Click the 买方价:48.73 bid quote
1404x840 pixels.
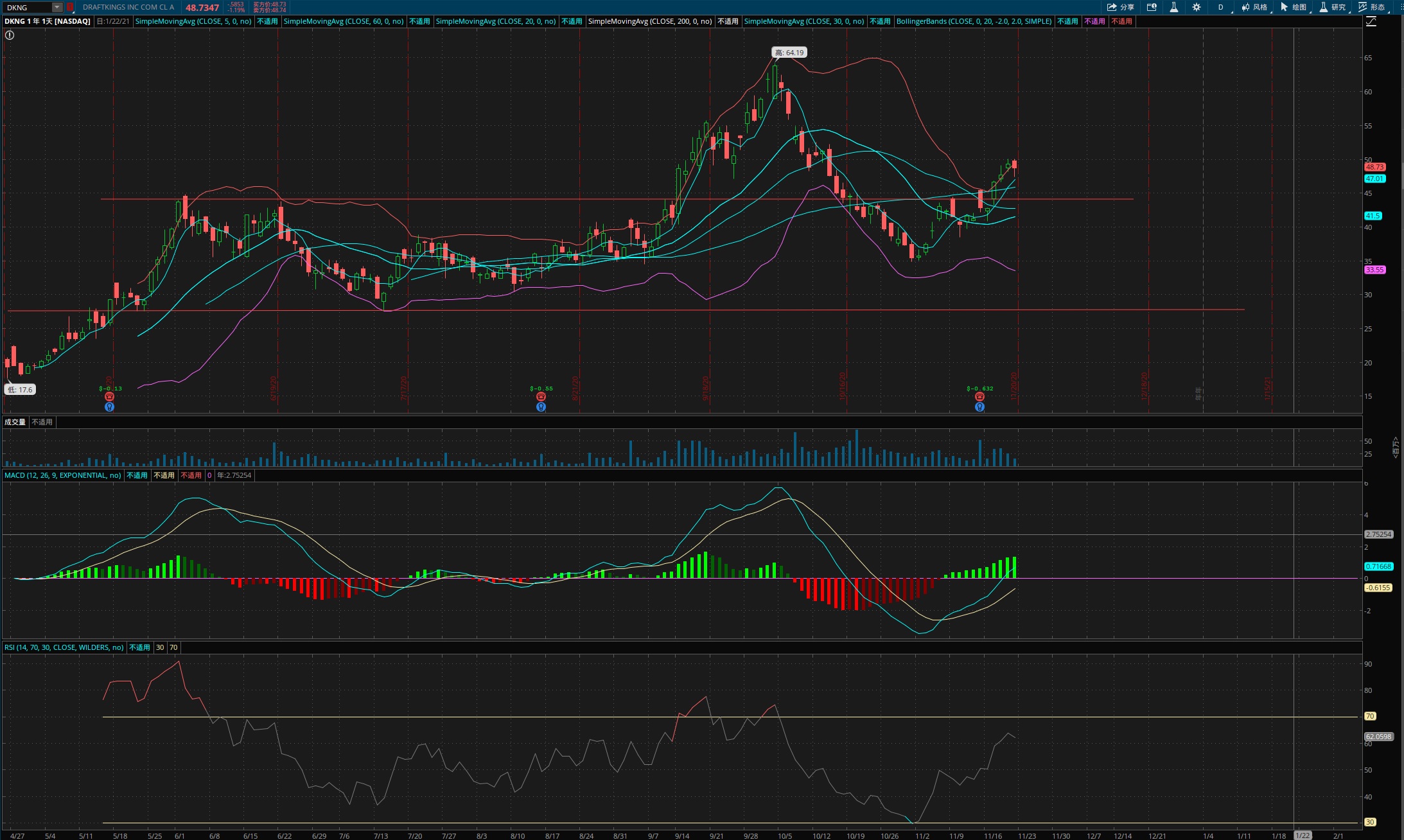tap(270, 4)
